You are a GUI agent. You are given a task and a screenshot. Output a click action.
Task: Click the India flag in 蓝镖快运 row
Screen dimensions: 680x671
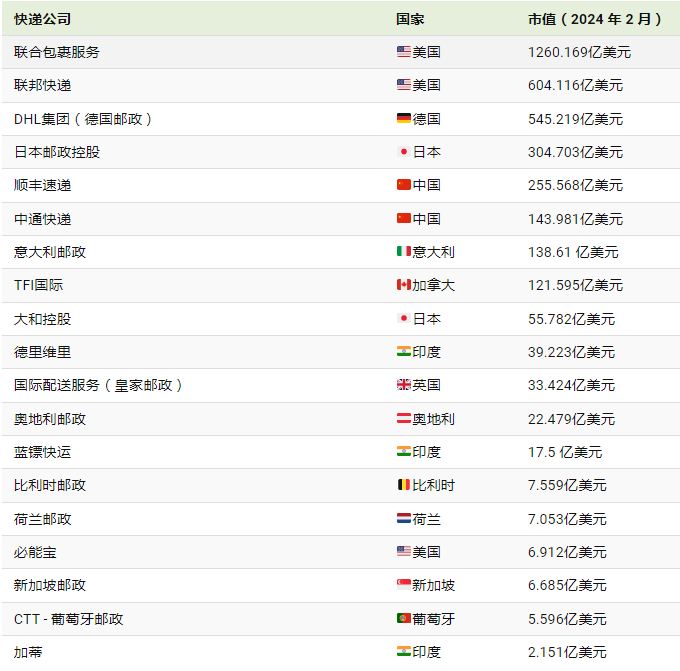(x=404, y=451)
